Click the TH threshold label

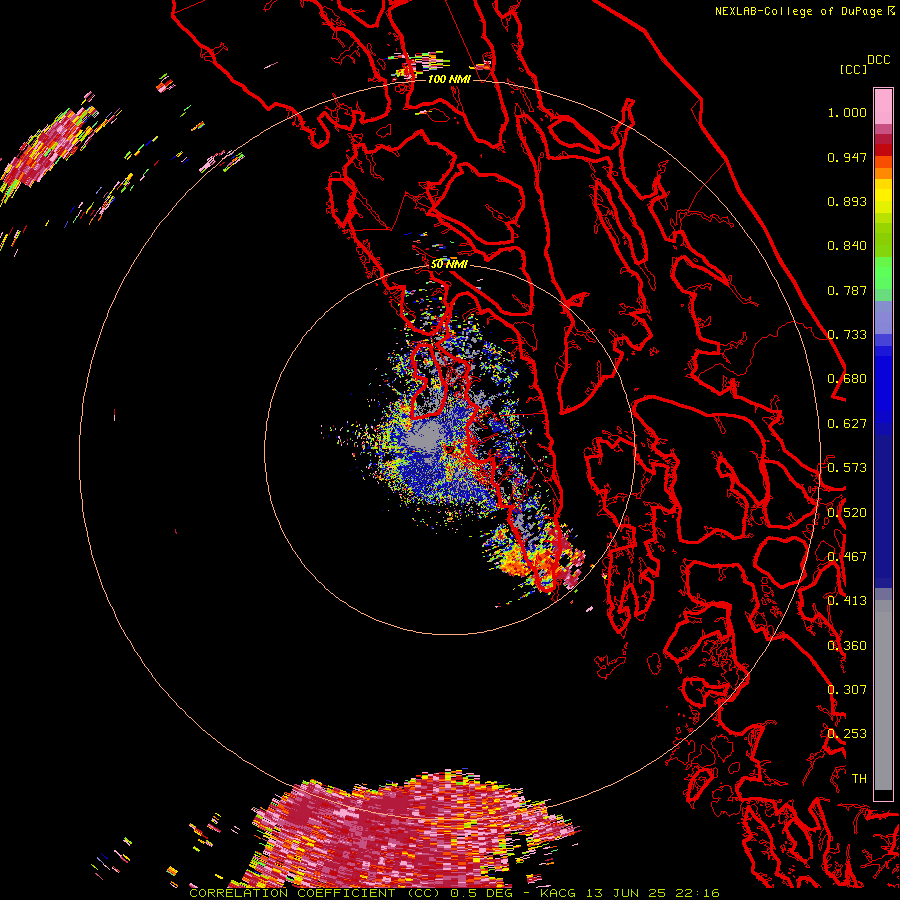[x=859, y=779]
